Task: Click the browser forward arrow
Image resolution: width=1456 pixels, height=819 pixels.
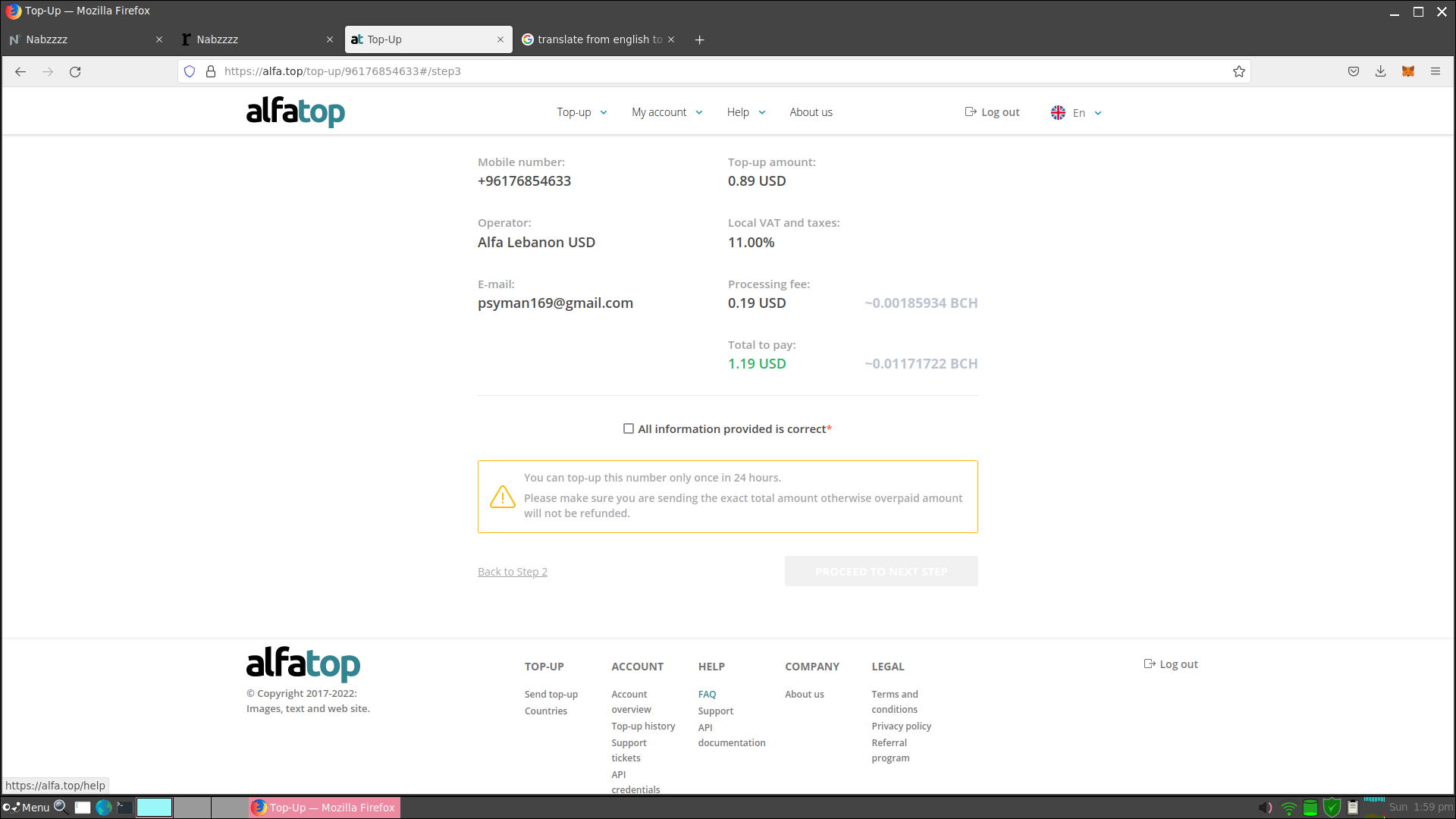Action: pos(48,71)
